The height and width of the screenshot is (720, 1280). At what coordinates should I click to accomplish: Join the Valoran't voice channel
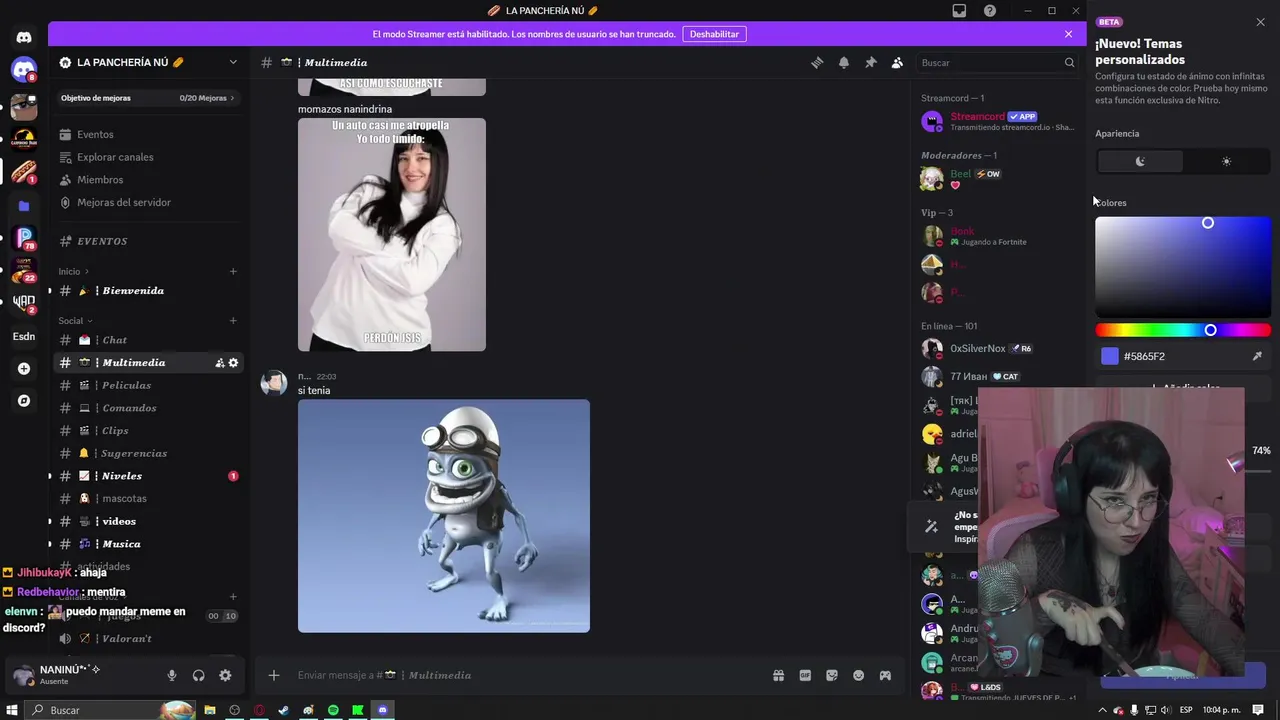[x=148, y=638]
